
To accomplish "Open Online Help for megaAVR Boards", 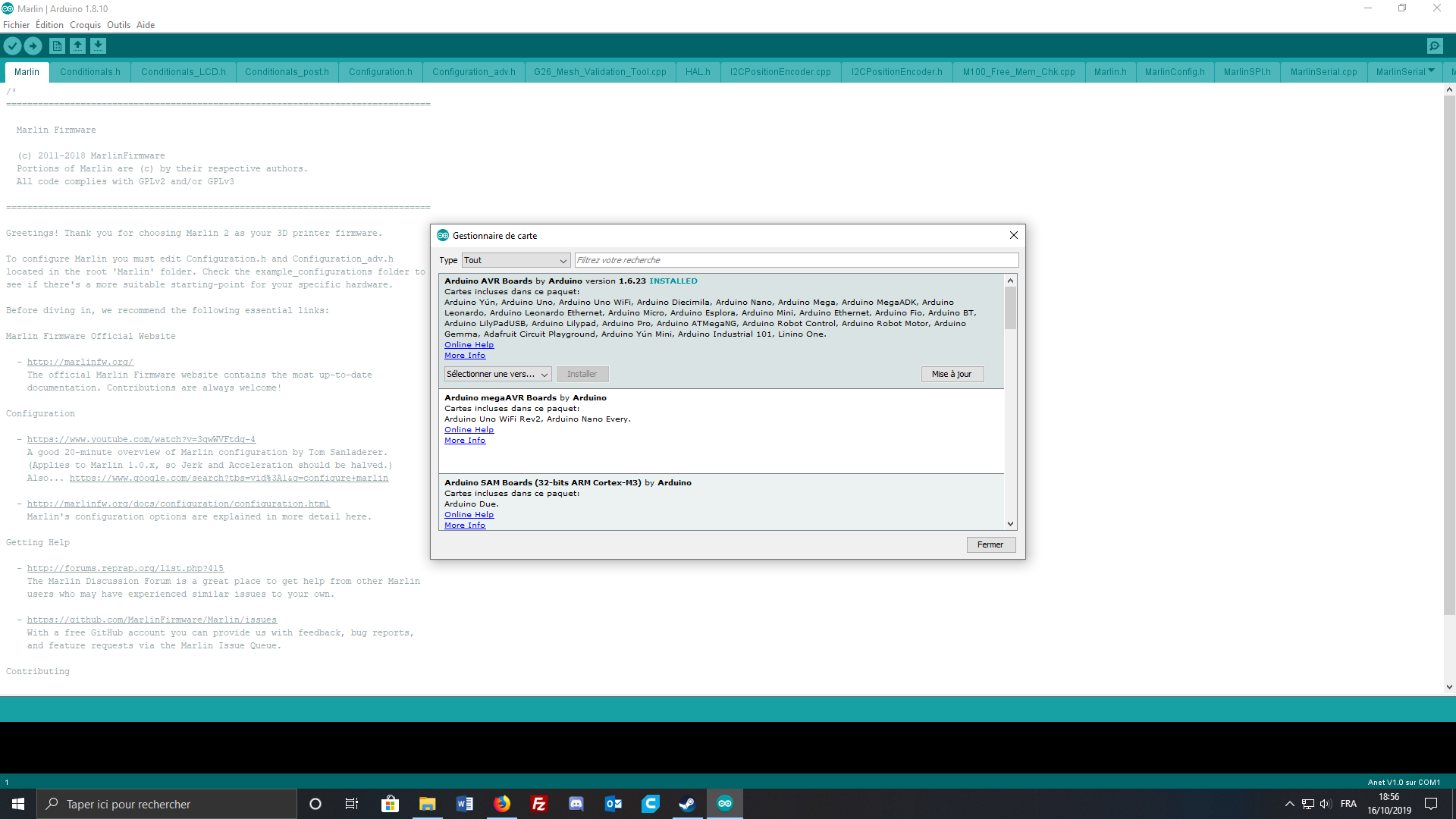I will pos(469,429).
